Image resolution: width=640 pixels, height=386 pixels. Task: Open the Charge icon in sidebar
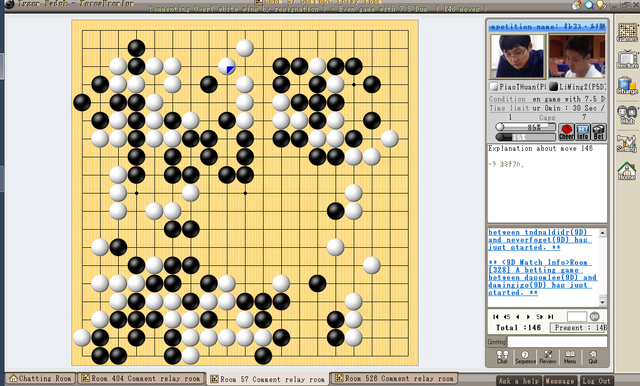[627, 86]
